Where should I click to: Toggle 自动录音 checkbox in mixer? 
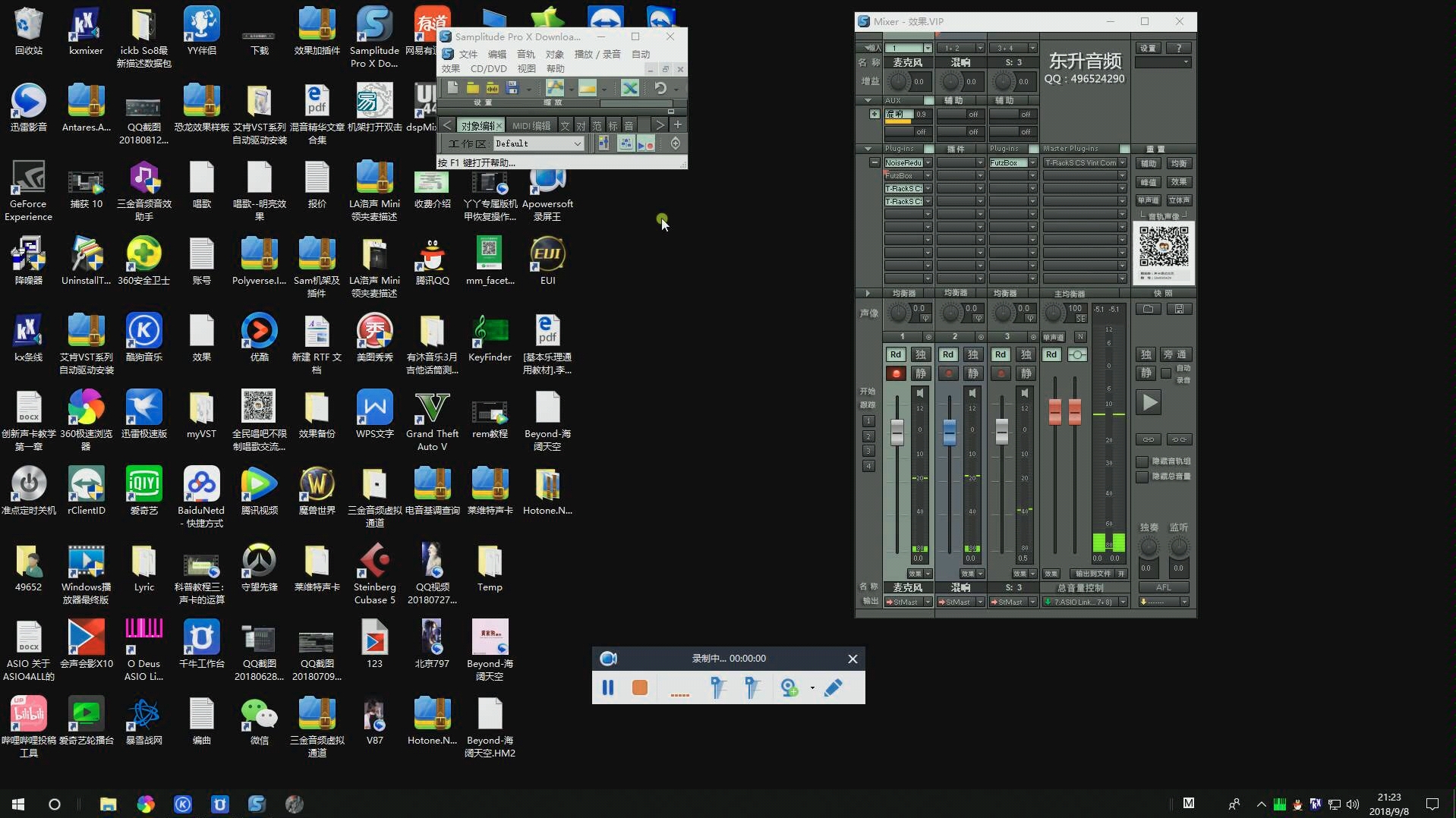(x=1167, y=373)
